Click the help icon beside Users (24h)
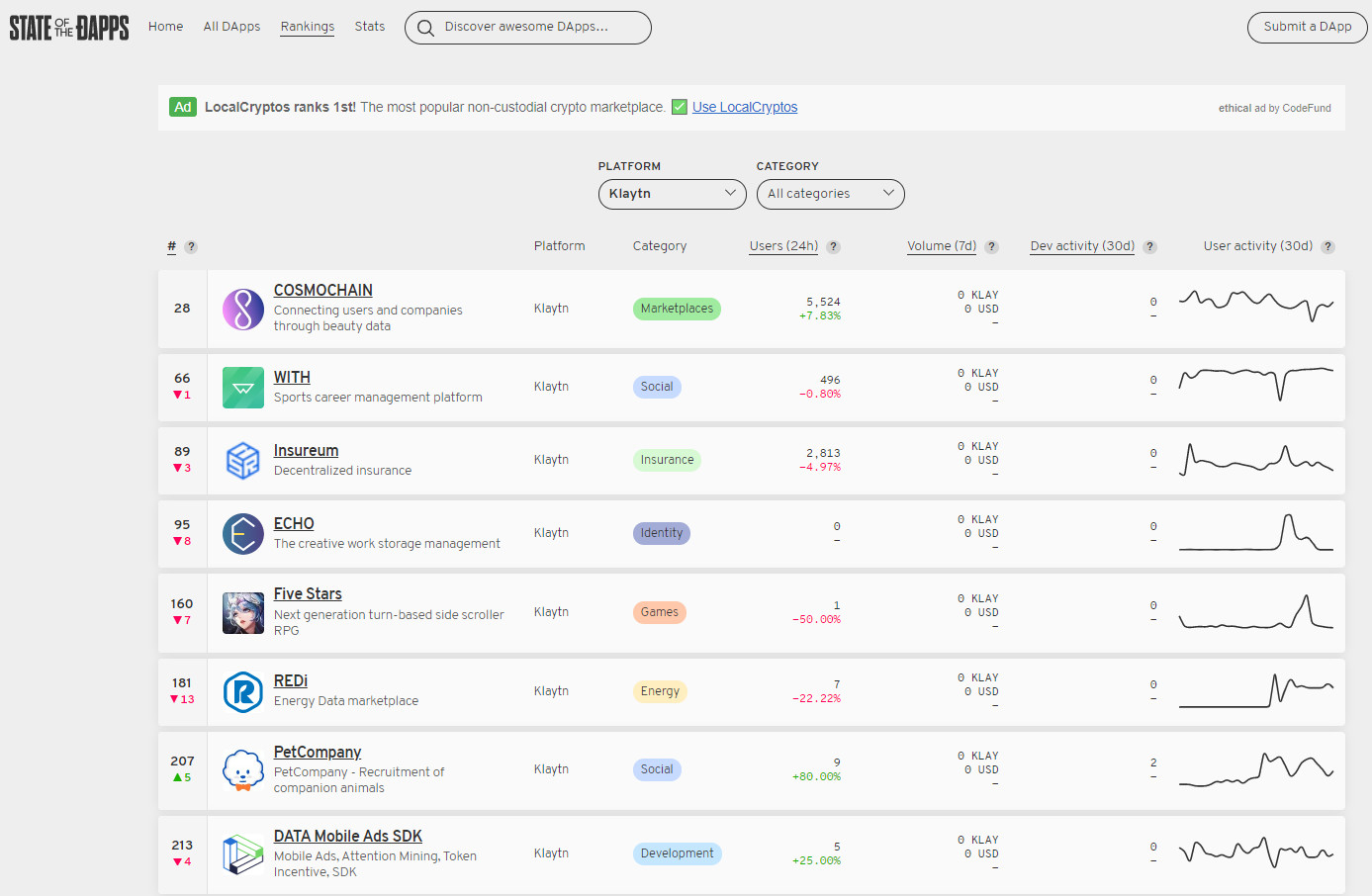This screenshot has width=1372, height=896. [834, 247]
